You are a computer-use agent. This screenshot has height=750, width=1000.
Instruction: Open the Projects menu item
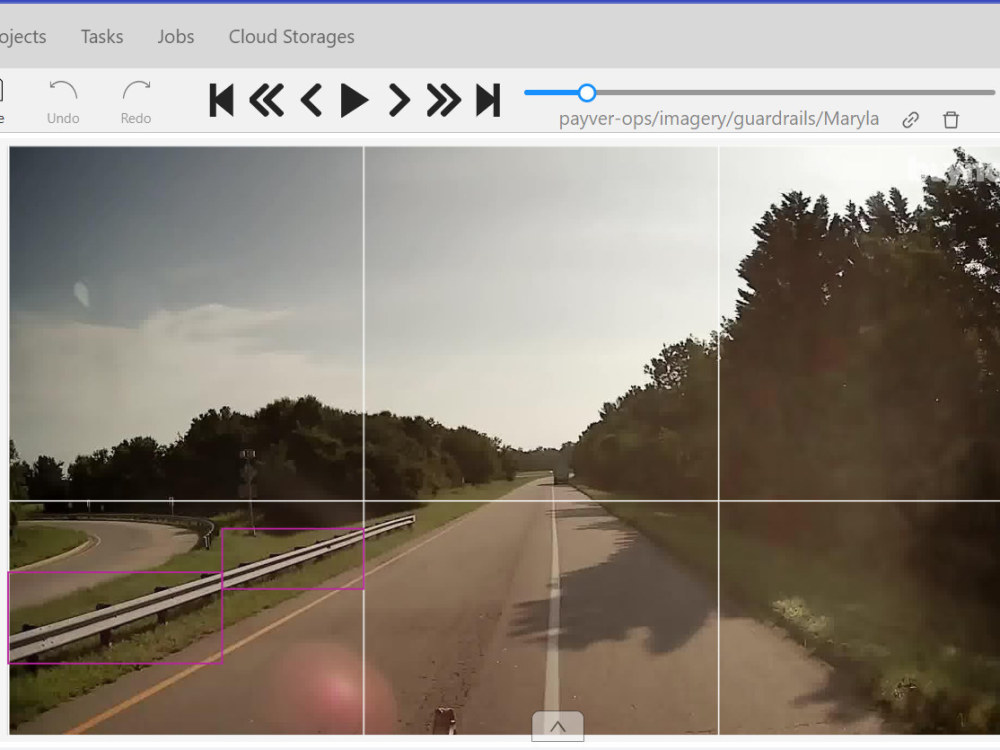22,37
